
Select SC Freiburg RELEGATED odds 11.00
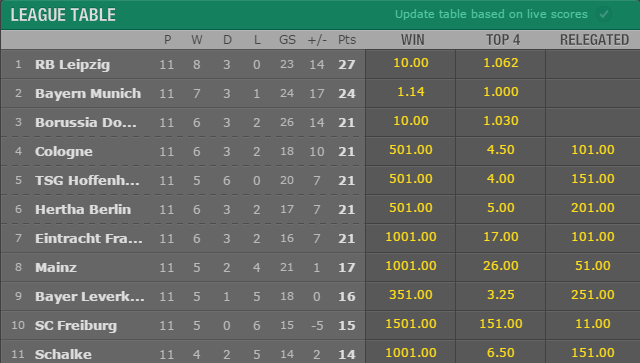(593, 324)
